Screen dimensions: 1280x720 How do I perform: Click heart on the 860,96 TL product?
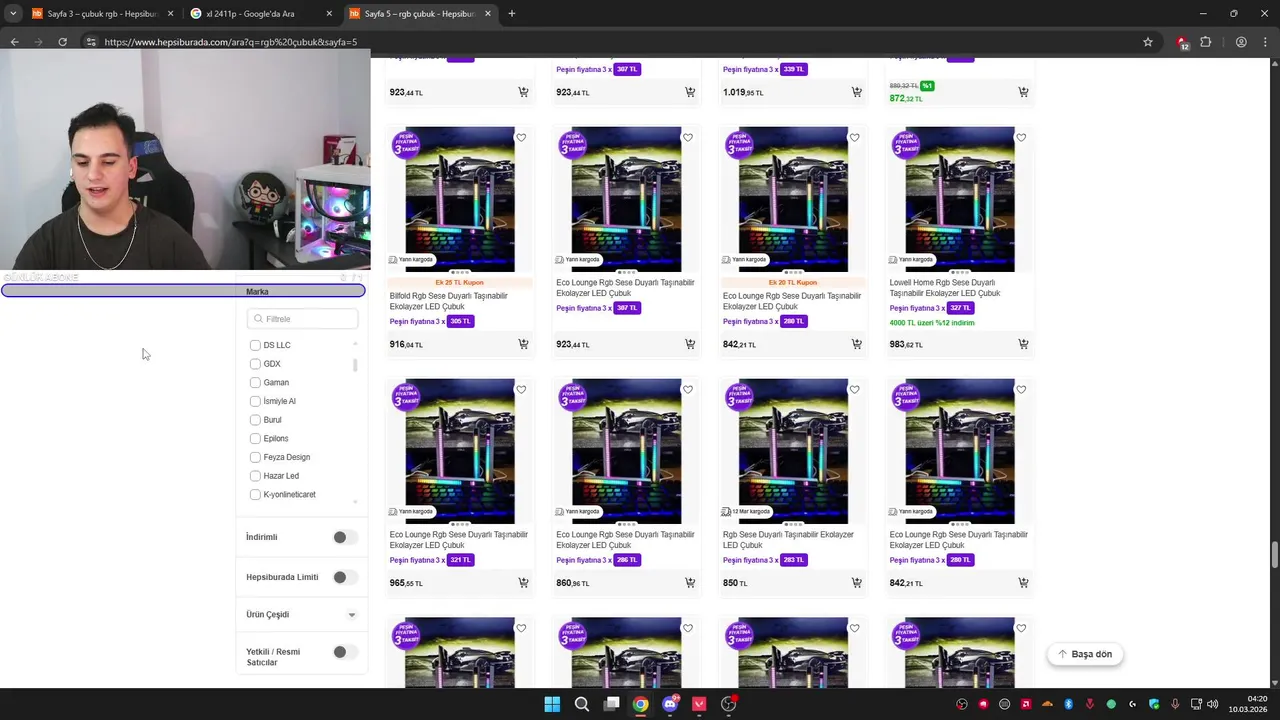[x=688, y=390]
